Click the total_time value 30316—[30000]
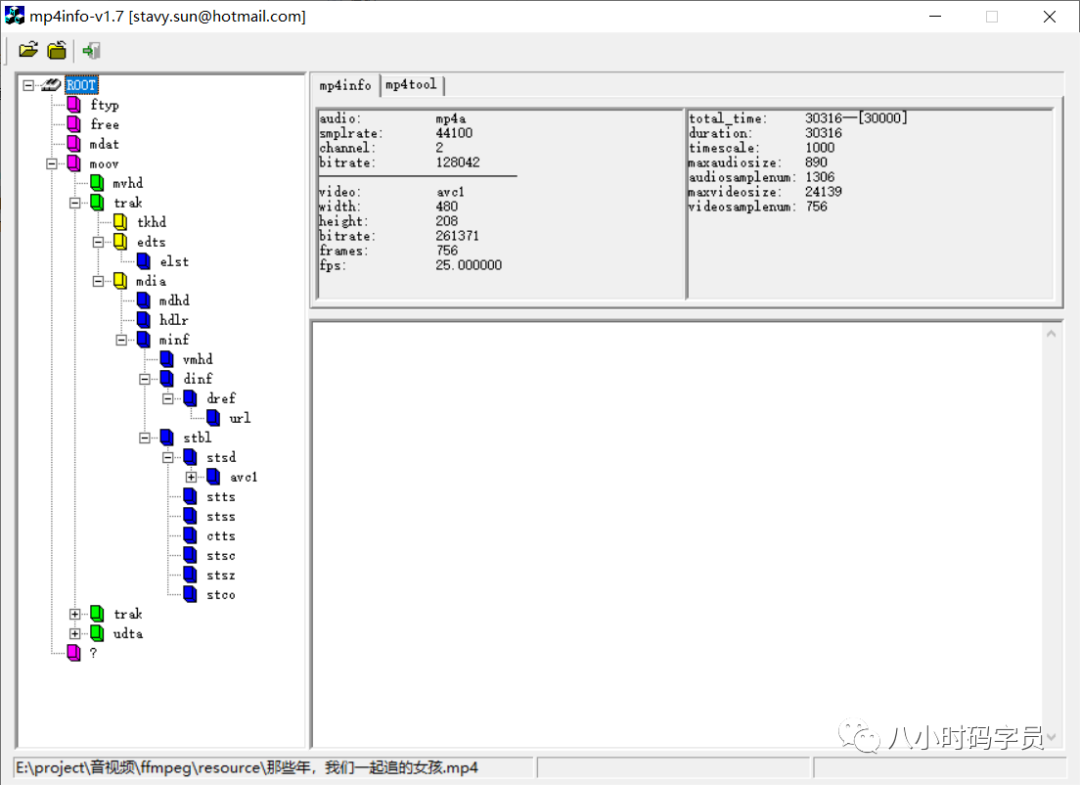This screenshot has width=1080, height=785. click(856, 118)
